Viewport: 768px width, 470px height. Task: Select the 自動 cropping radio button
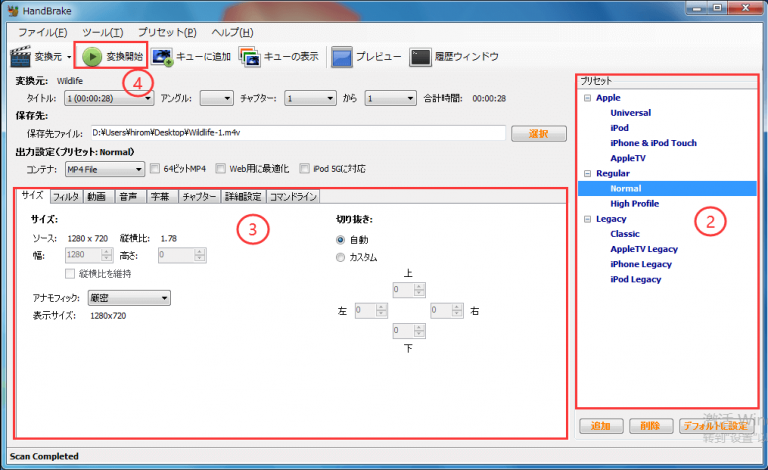click(340, 240)
